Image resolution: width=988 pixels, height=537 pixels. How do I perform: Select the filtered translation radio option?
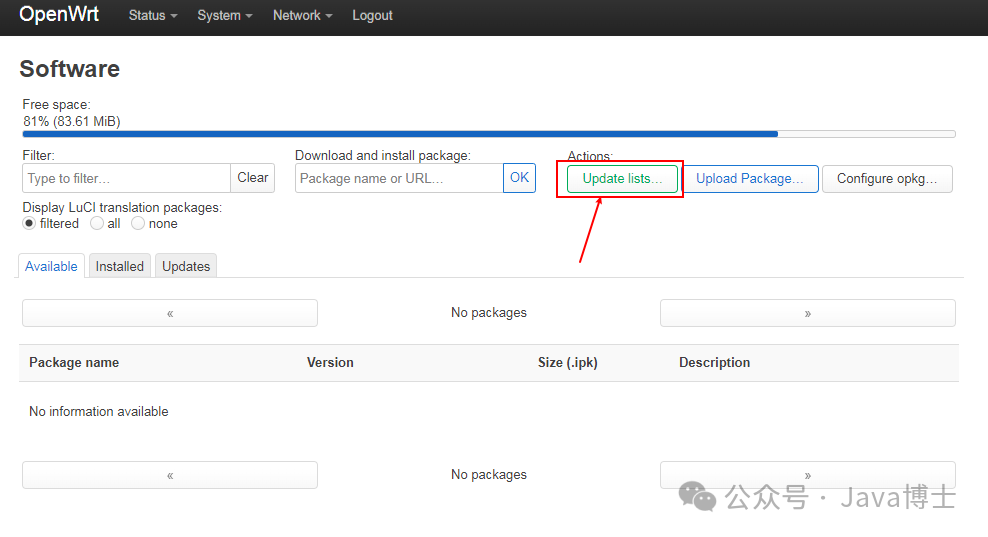pyautogui.click(x=29, y=224)
